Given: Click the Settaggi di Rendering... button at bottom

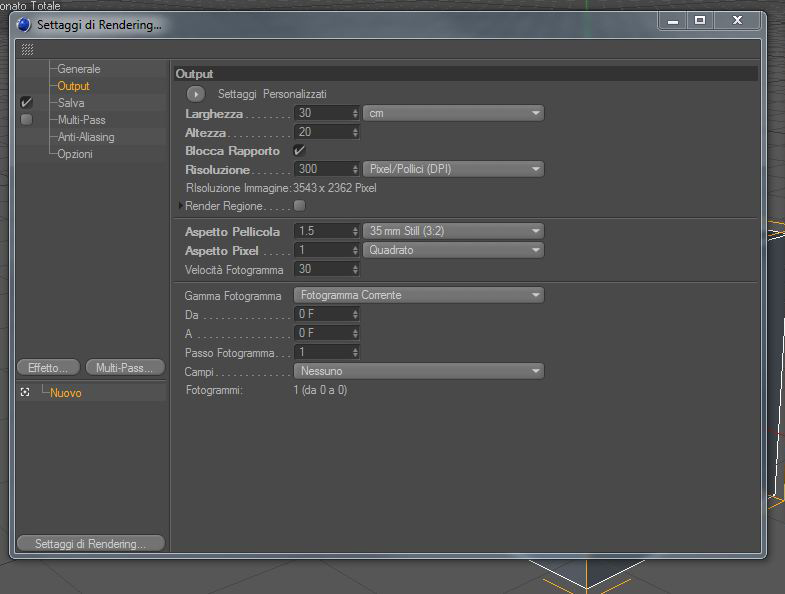Looking at the screenshot, I should [x=91, y=543].
